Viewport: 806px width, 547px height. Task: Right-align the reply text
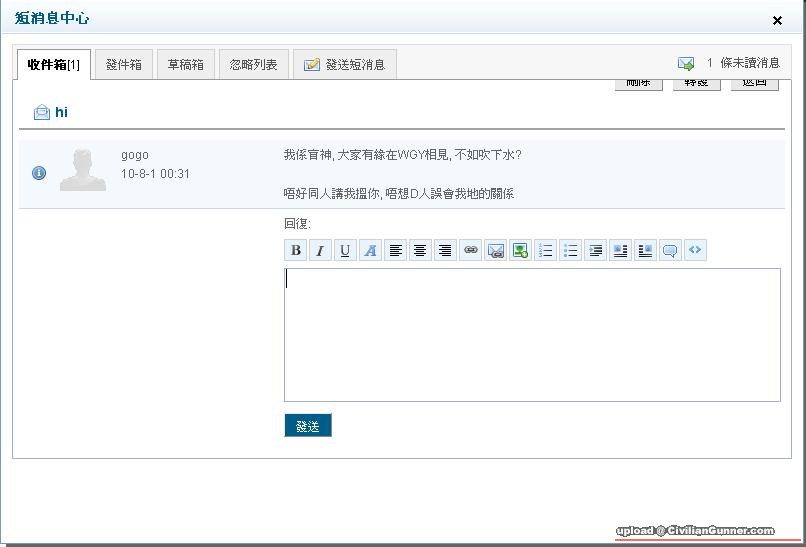445,250
